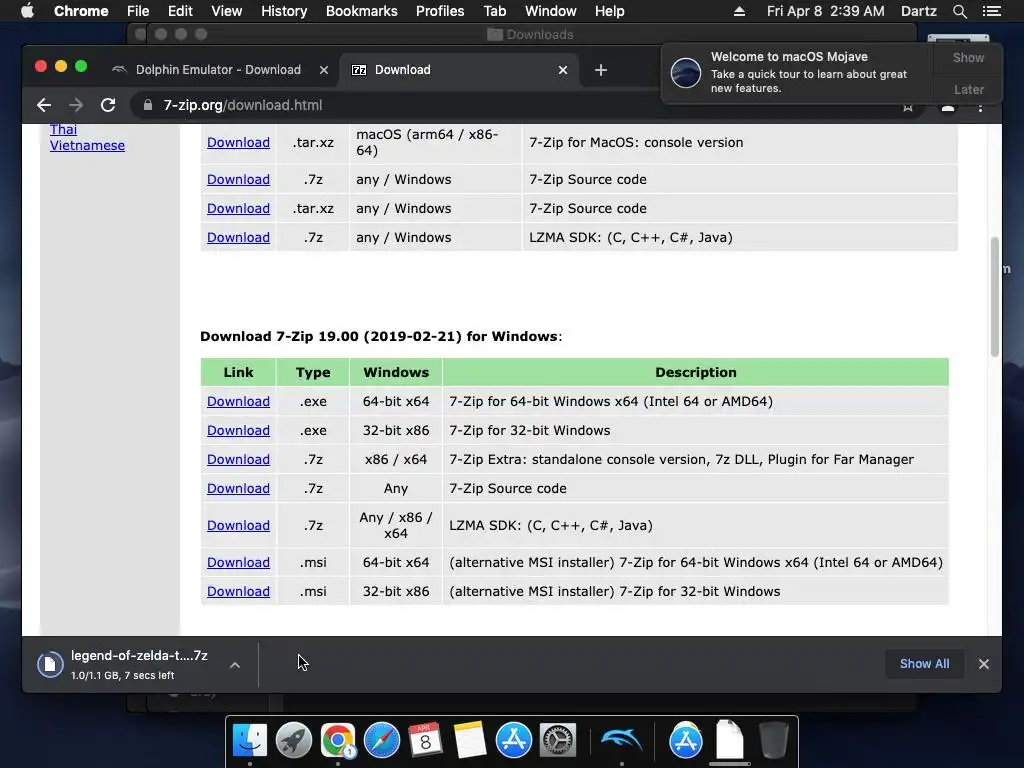Open Finder from the Dock

250,740
